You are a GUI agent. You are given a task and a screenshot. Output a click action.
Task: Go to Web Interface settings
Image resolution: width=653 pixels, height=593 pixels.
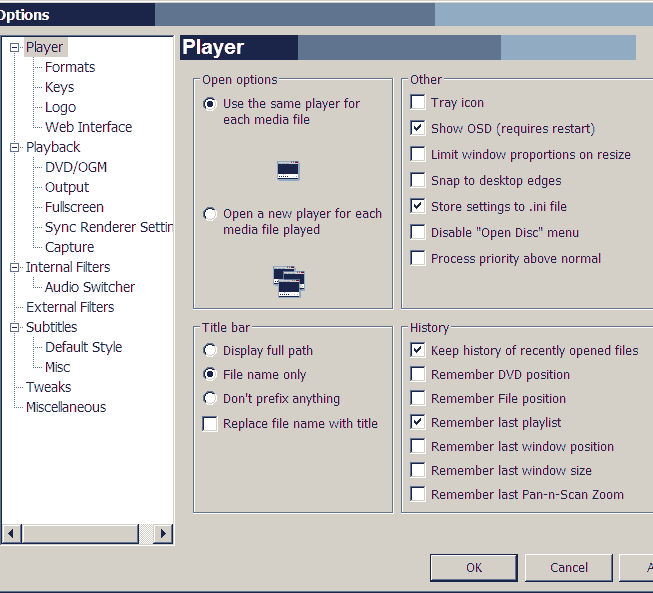pyautogui.click(x=88, y=127)
